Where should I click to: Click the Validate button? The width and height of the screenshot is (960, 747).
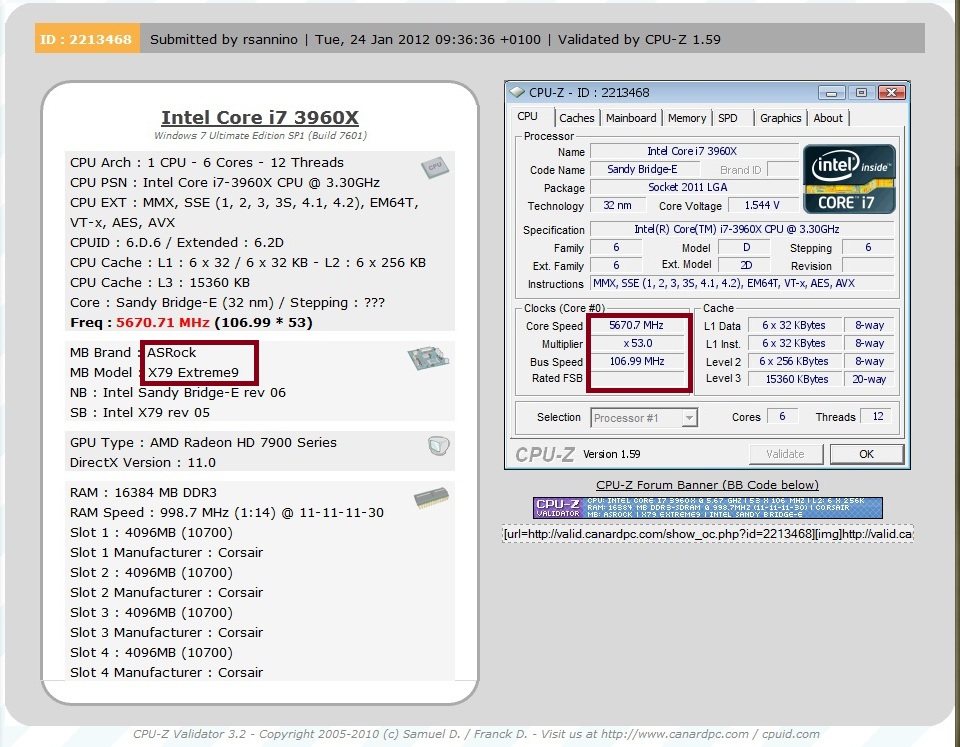786,454
